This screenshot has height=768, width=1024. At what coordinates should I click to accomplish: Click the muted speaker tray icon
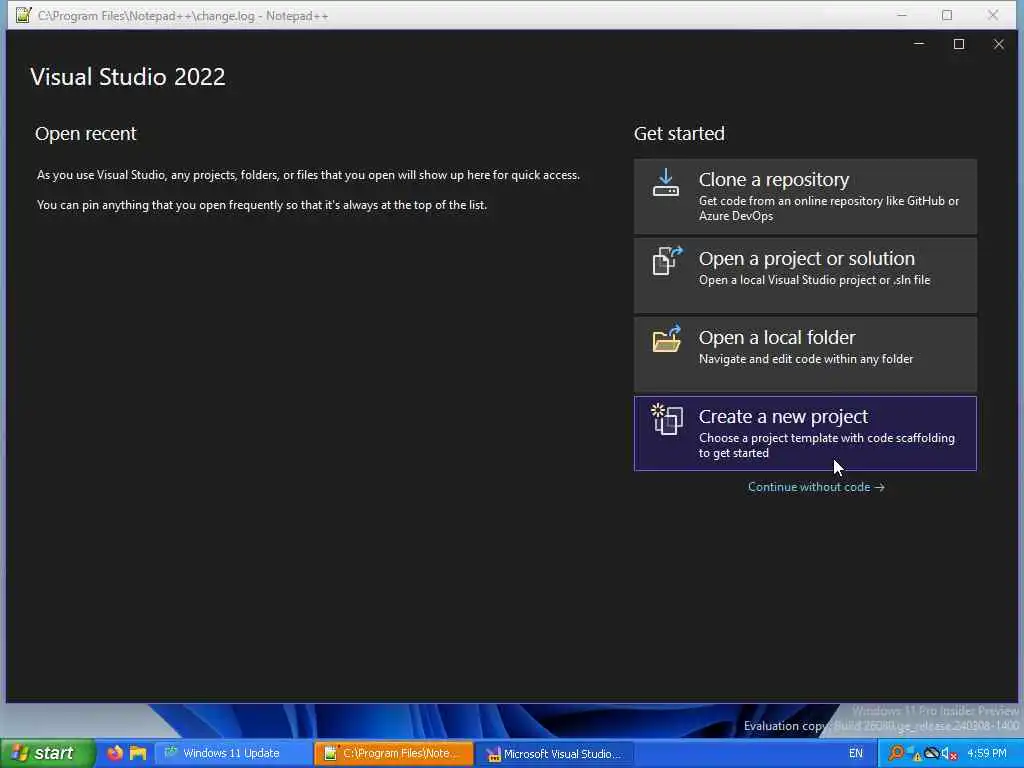tap(949, 754)
